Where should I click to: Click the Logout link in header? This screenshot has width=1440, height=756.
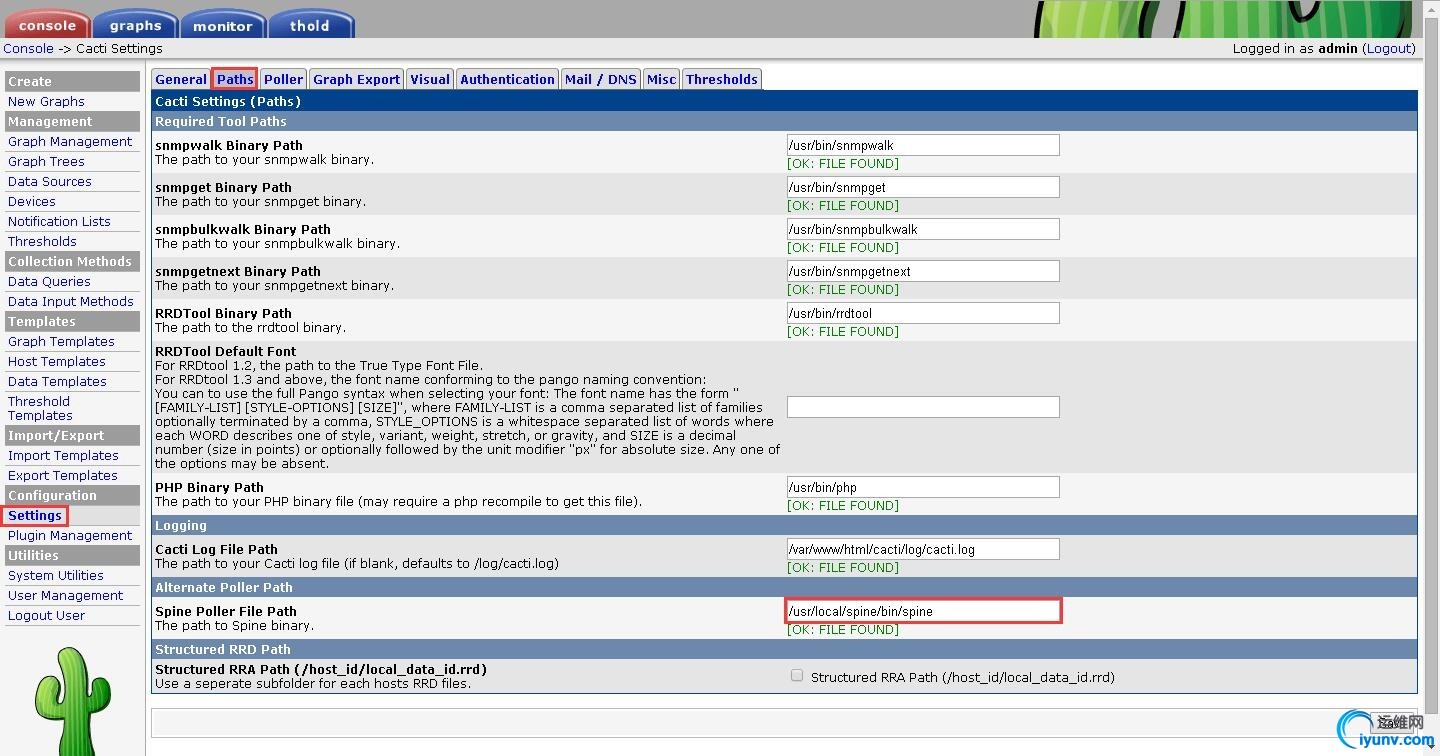(1390, 48)
